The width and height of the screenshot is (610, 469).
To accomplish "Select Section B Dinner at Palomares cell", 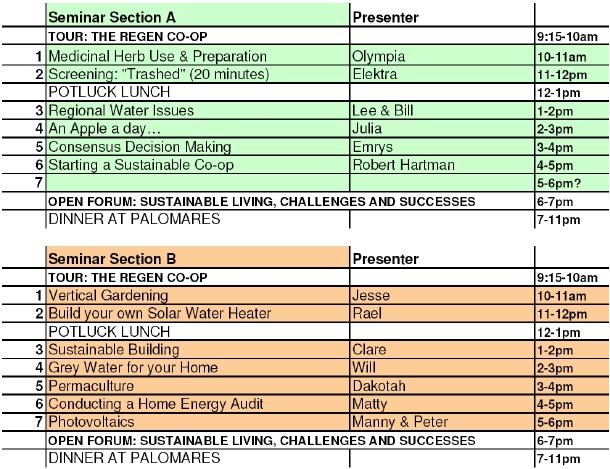I will click(197, 458).
